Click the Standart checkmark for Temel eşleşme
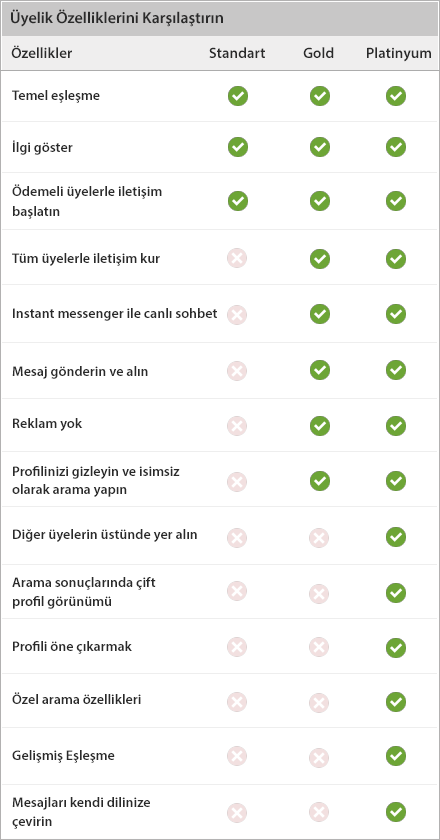 (x=237, y=96)
